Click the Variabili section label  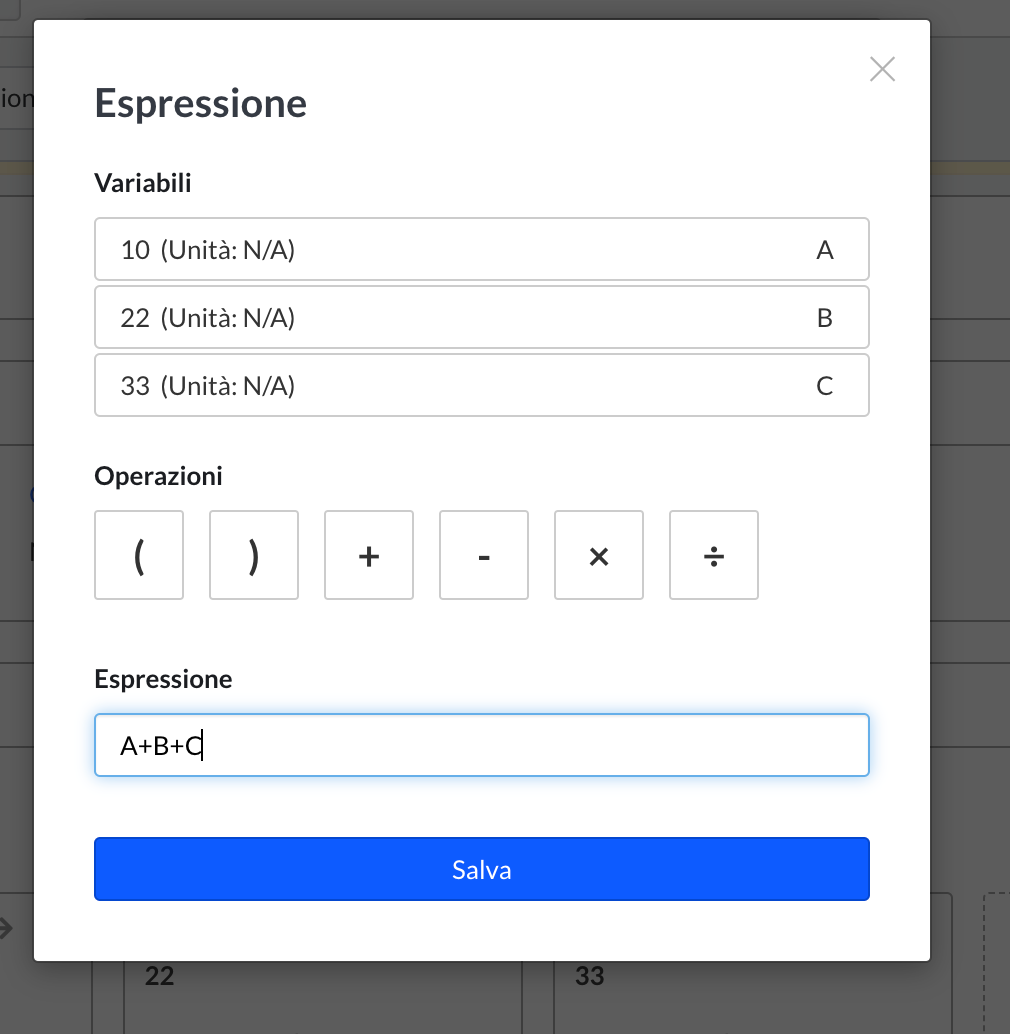click(143, 183)
